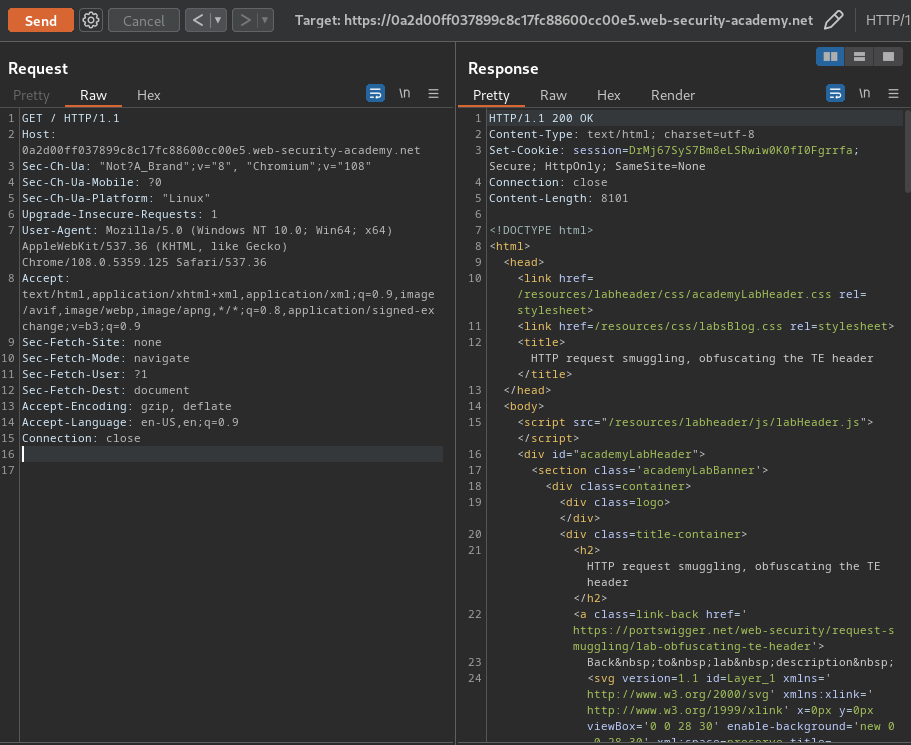Click empty request line 16 editor field

(x=232, y=454)
